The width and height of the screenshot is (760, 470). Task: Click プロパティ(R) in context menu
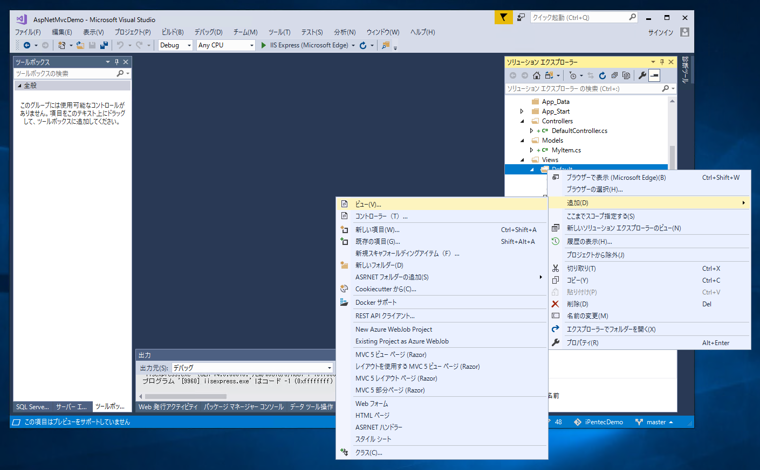coord(650,343)
